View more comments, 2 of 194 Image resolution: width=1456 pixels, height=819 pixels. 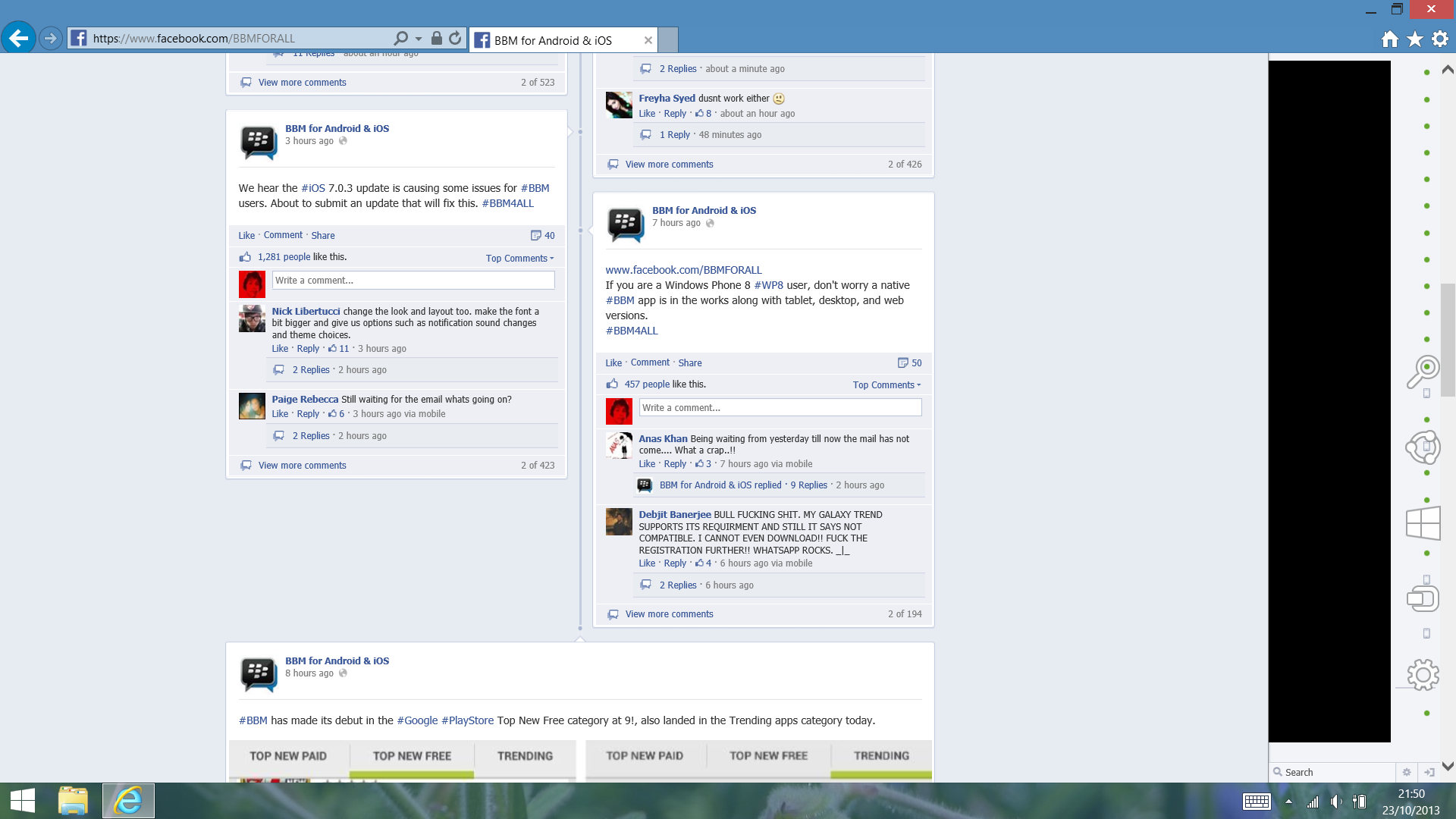(x=669, y=614)
